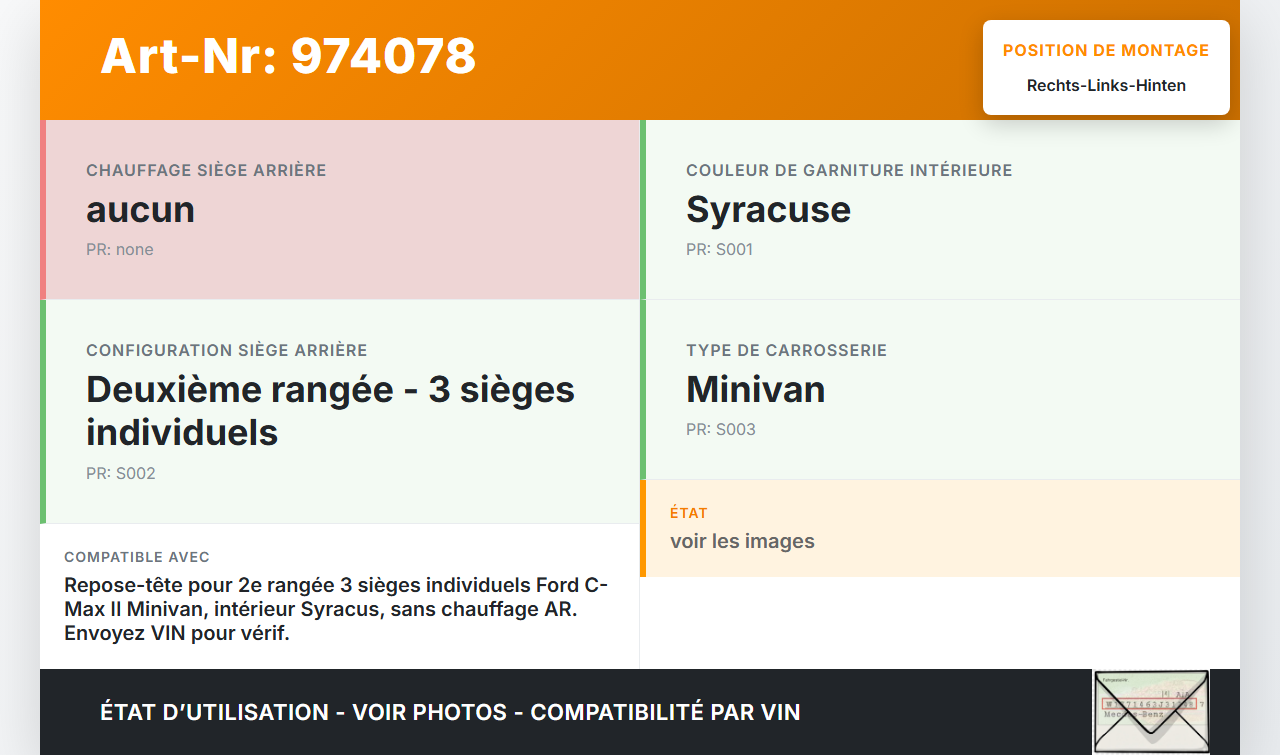The height and width of the screenshot is (755, 1280).
Task: Open 'voir les images' under ÉTAT
Action: (x=741, y=540)
